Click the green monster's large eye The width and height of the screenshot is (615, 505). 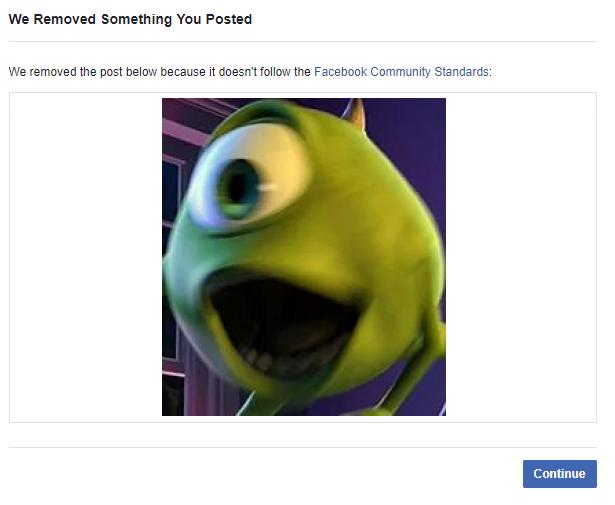pyautogui.click(x=249, y=178)
